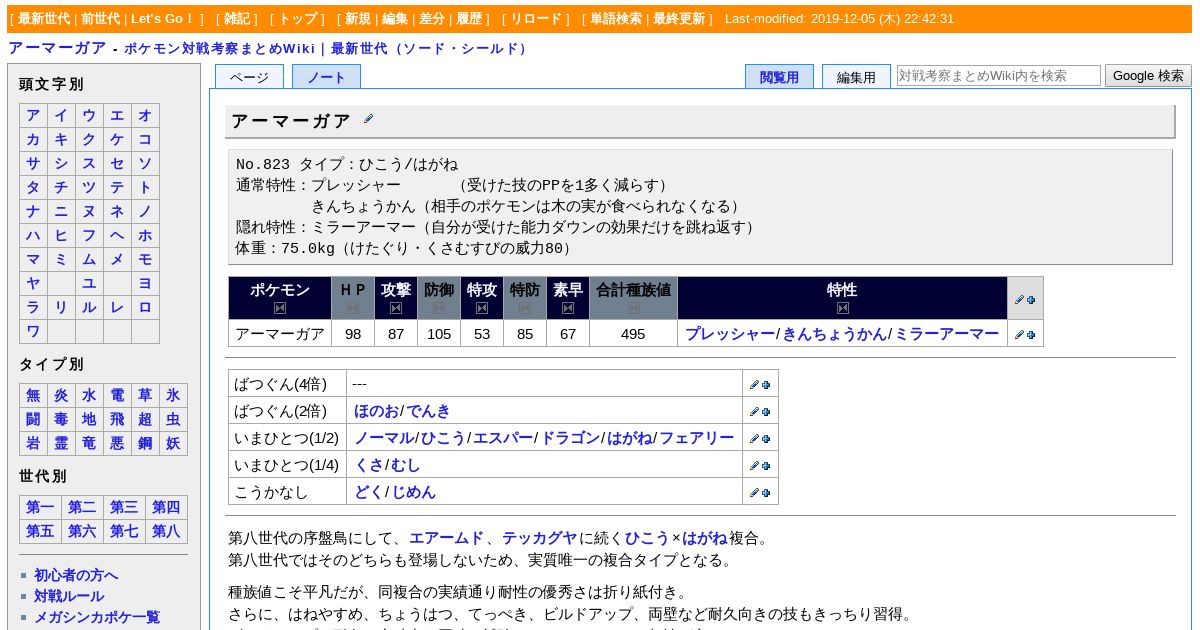
Task: Go to トップ in the top bar
Action: click(x=297, y=18)
